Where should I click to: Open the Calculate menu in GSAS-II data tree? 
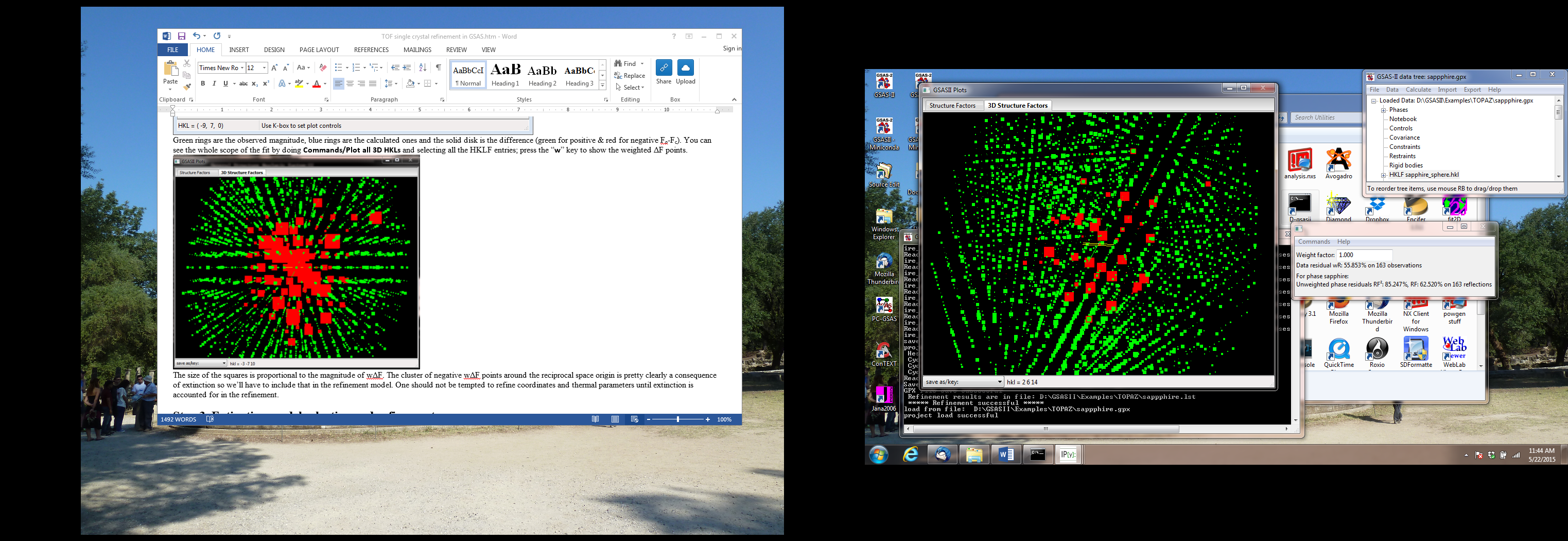[1418, 90]
